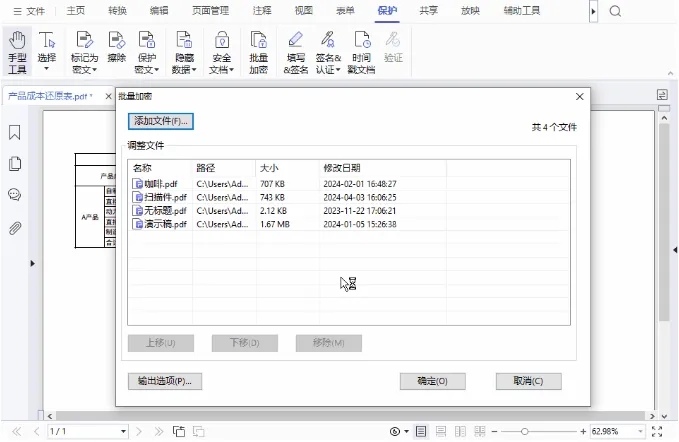Open the attachments paperclip panel
The image size is (679, 442).
point(15,228)
